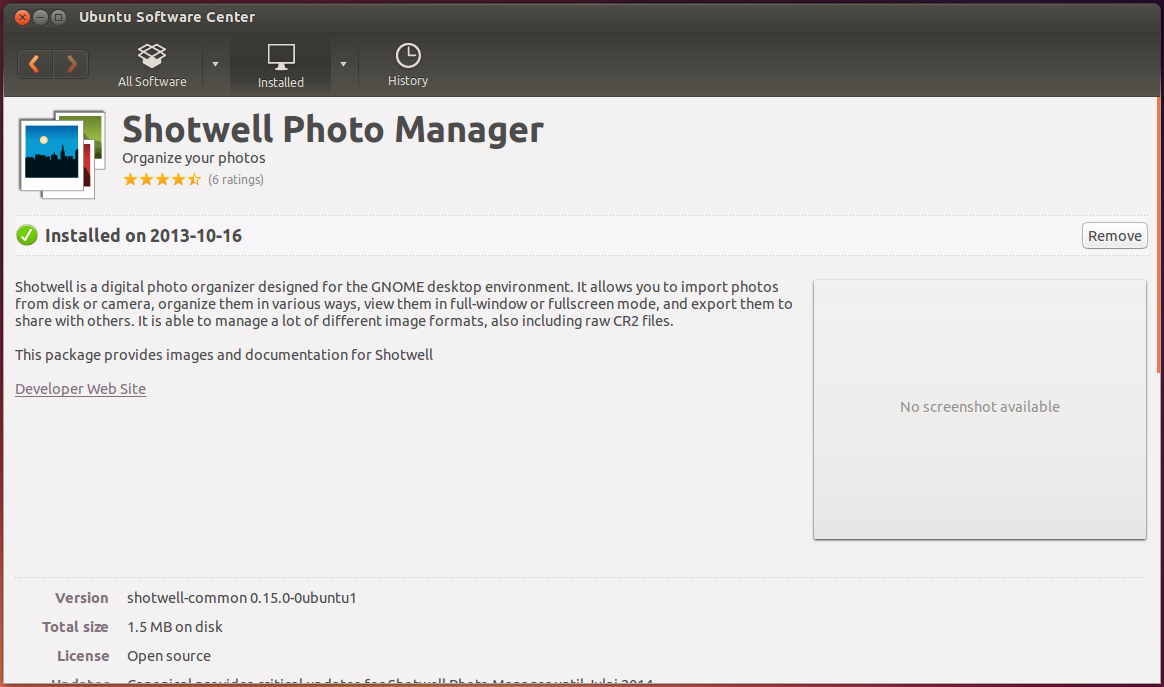The height and width of the screenshot is (687, 1164).
Task: Click the Shotwell Photo Manager title
Action: [333, 130]
